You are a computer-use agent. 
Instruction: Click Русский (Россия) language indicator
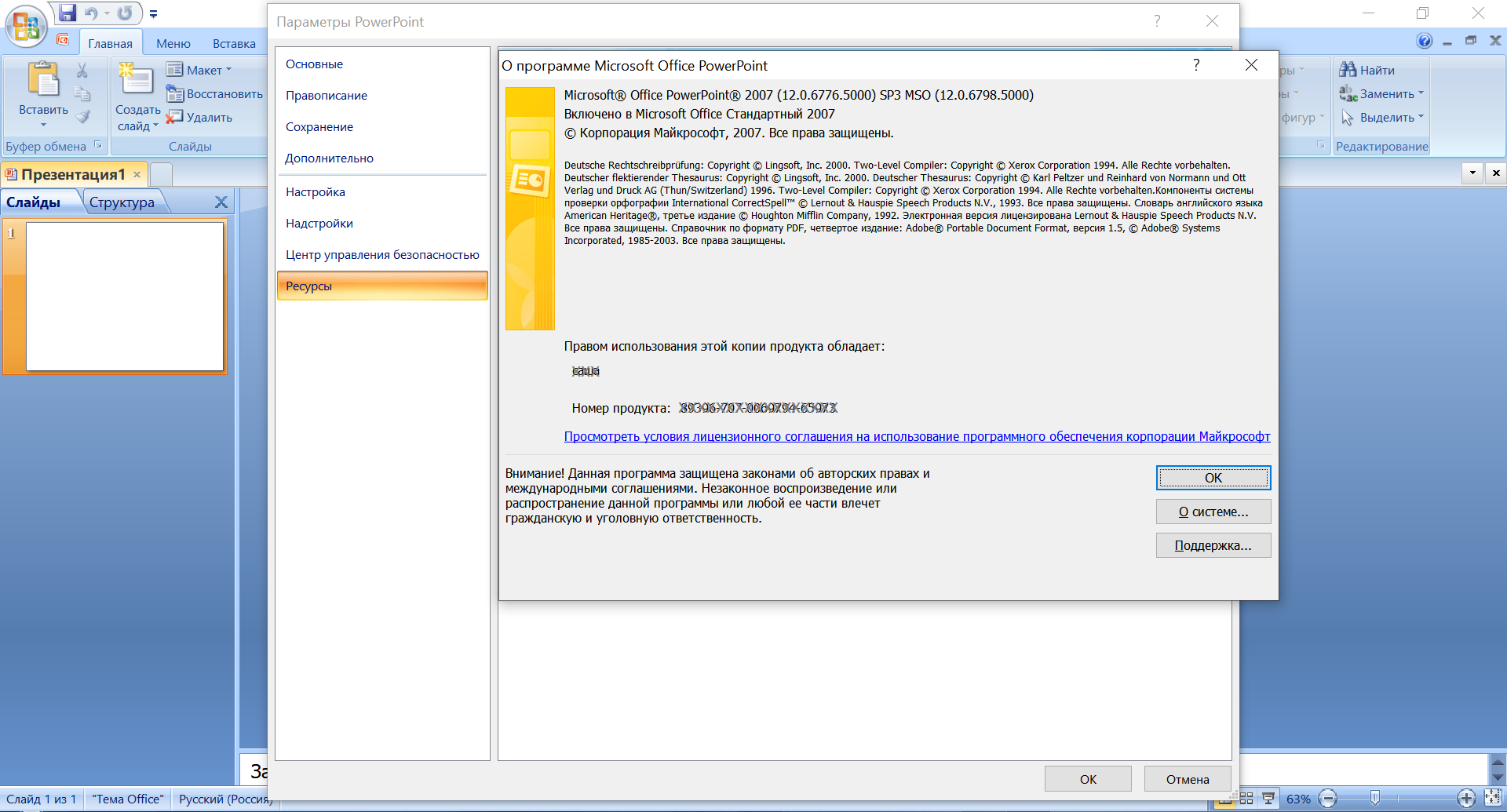226,799
